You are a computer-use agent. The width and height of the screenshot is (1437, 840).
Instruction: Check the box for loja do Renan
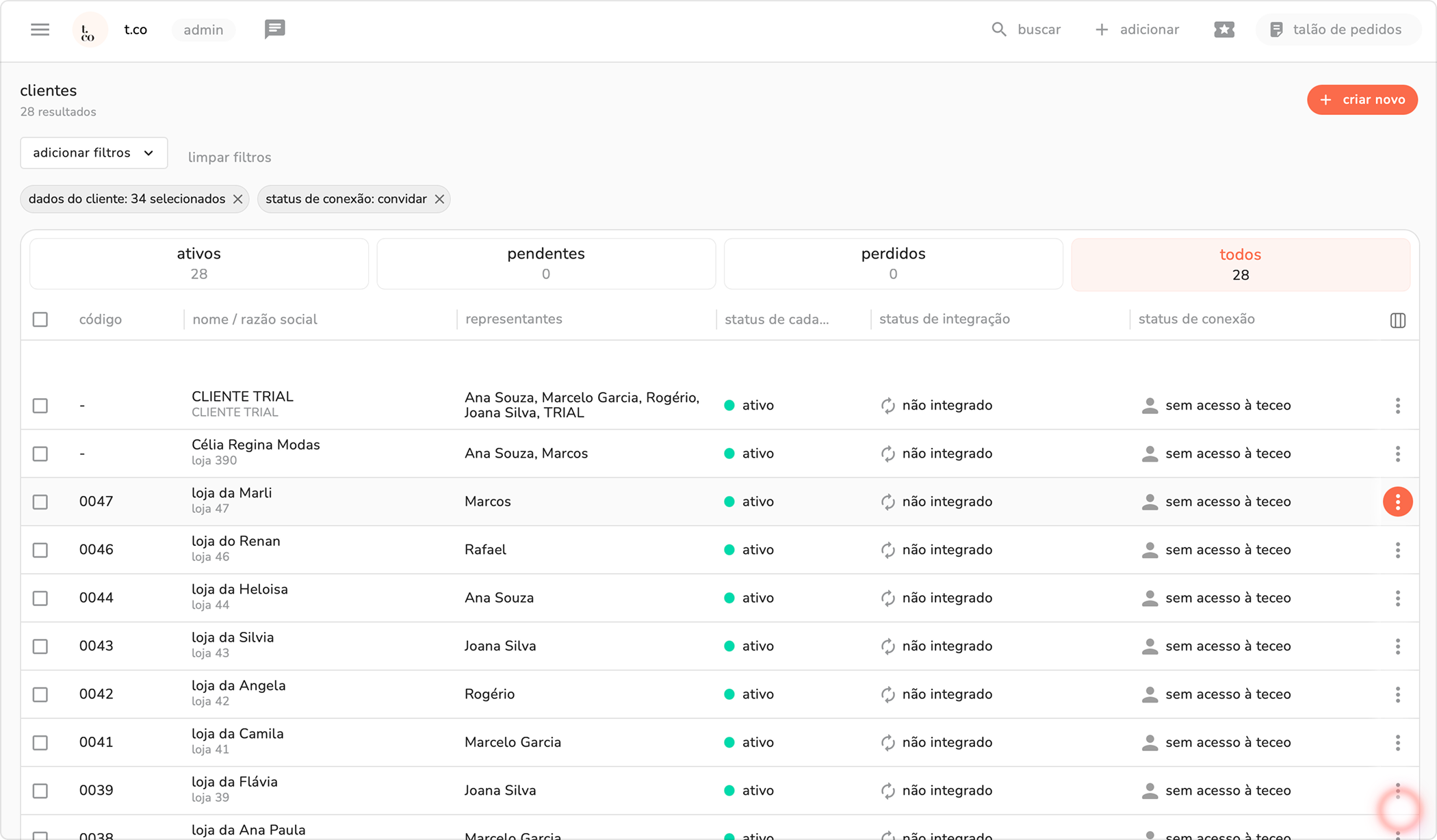(40, 550)
